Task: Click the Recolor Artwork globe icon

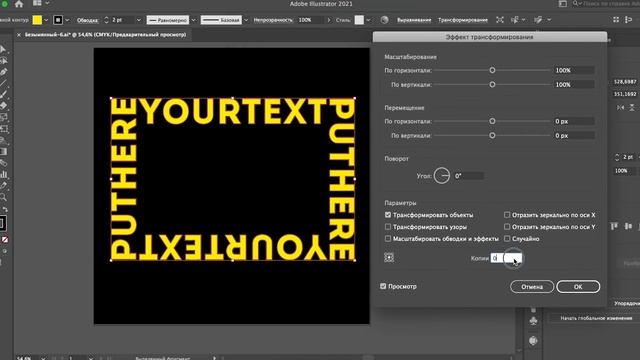Action: tap(384, 20)
